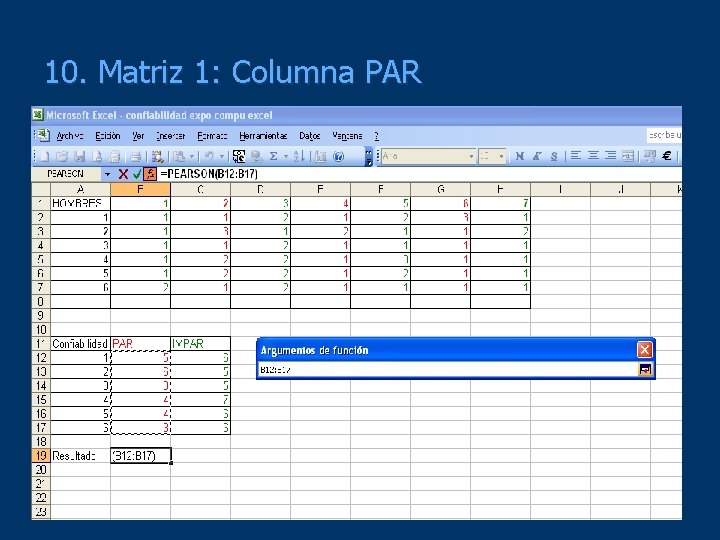Image resolution: width=720 pixels, height=540 pixels.
Task: Center text in the toolbar
Action: point(593,156)
